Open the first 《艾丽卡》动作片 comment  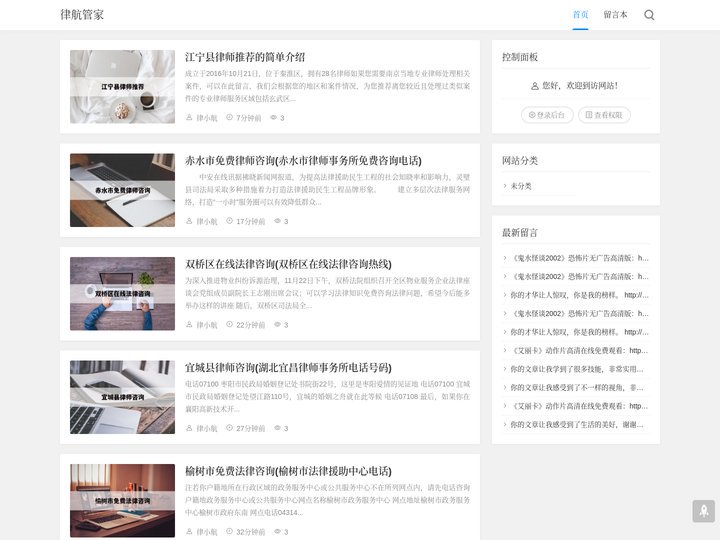coord(579,350)
